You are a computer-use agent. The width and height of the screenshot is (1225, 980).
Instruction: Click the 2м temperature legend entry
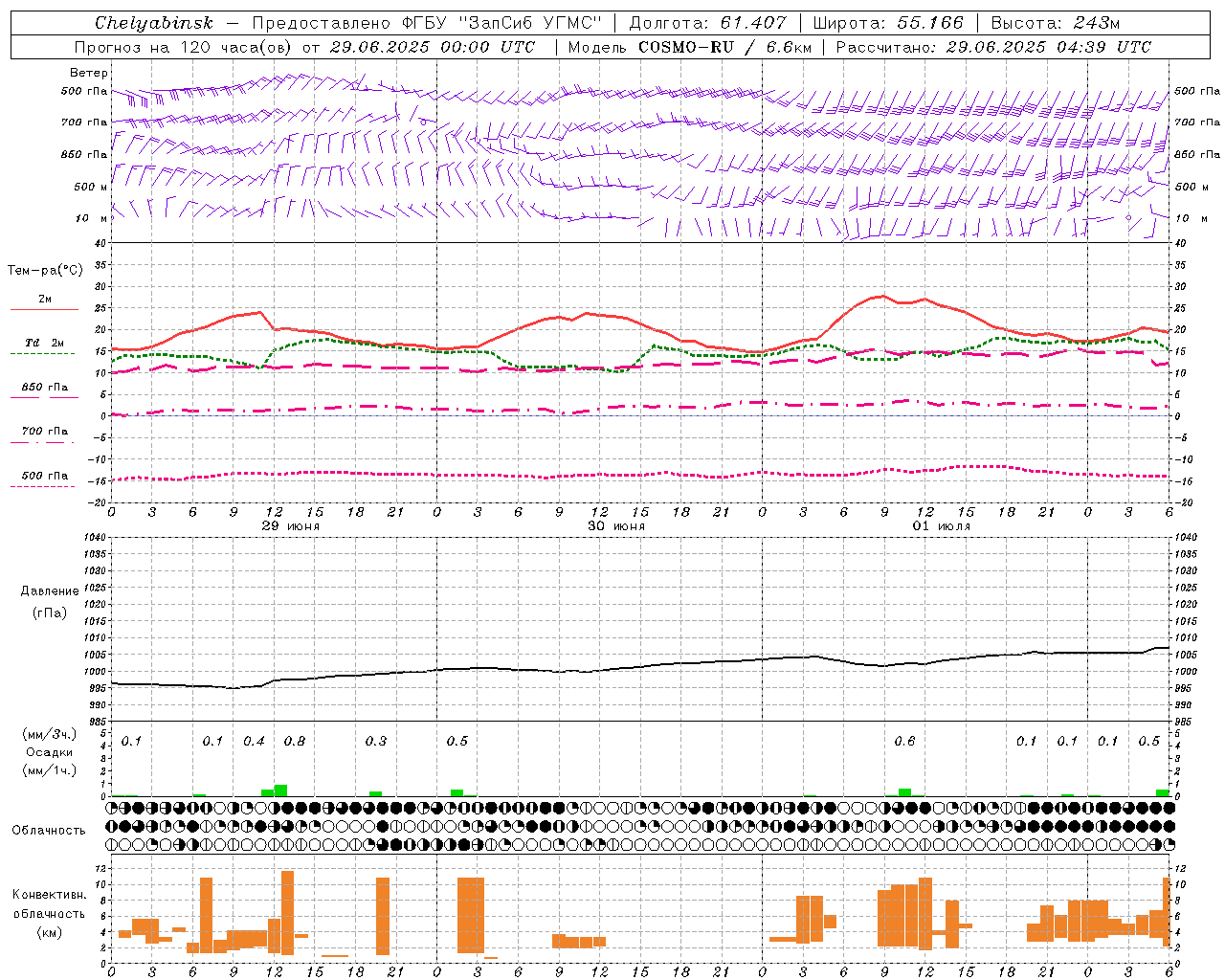(45, 300)
